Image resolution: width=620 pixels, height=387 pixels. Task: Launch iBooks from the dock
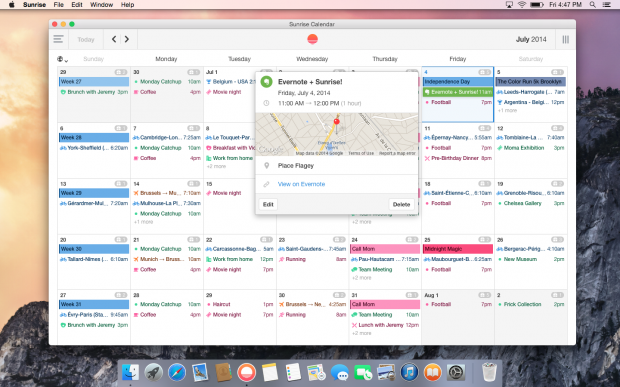coord(433,373)
